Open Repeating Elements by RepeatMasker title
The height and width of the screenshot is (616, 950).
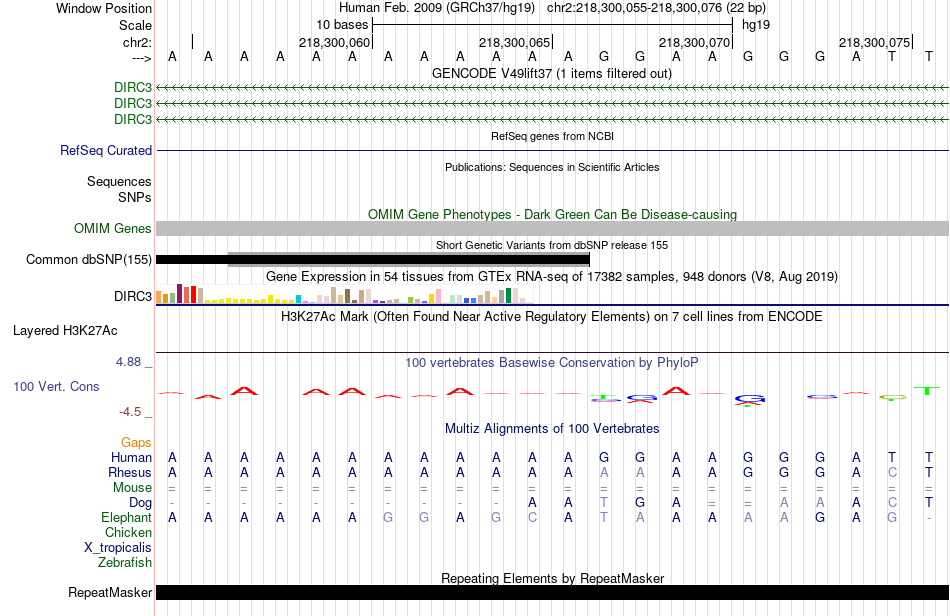(x=552, y=578)
